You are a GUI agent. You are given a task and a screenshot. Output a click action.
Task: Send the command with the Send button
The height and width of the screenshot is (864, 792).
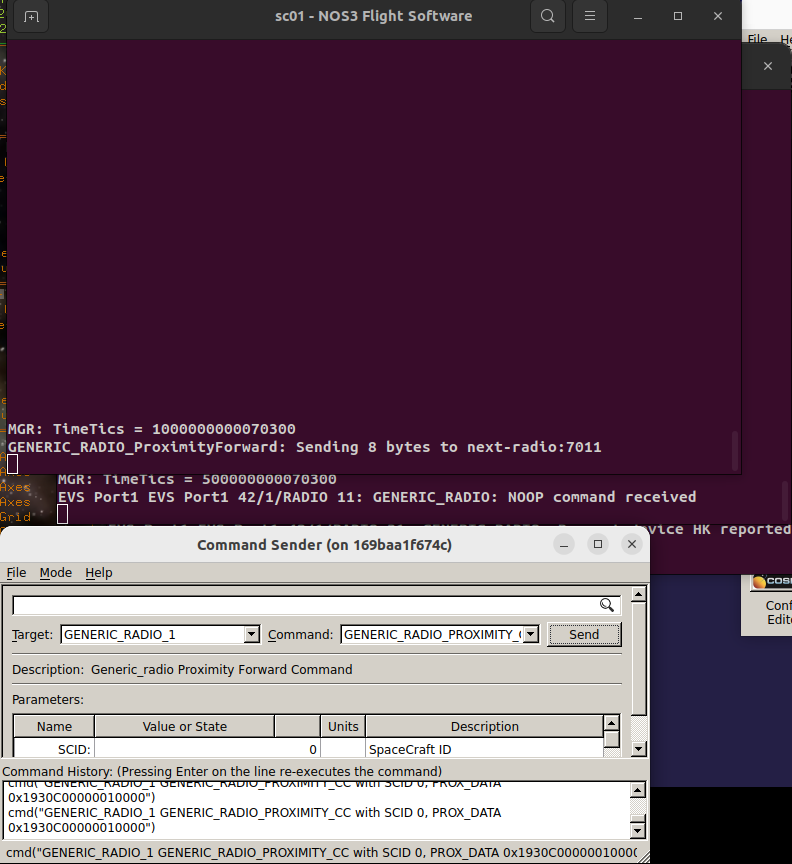[x=584, y=634]
